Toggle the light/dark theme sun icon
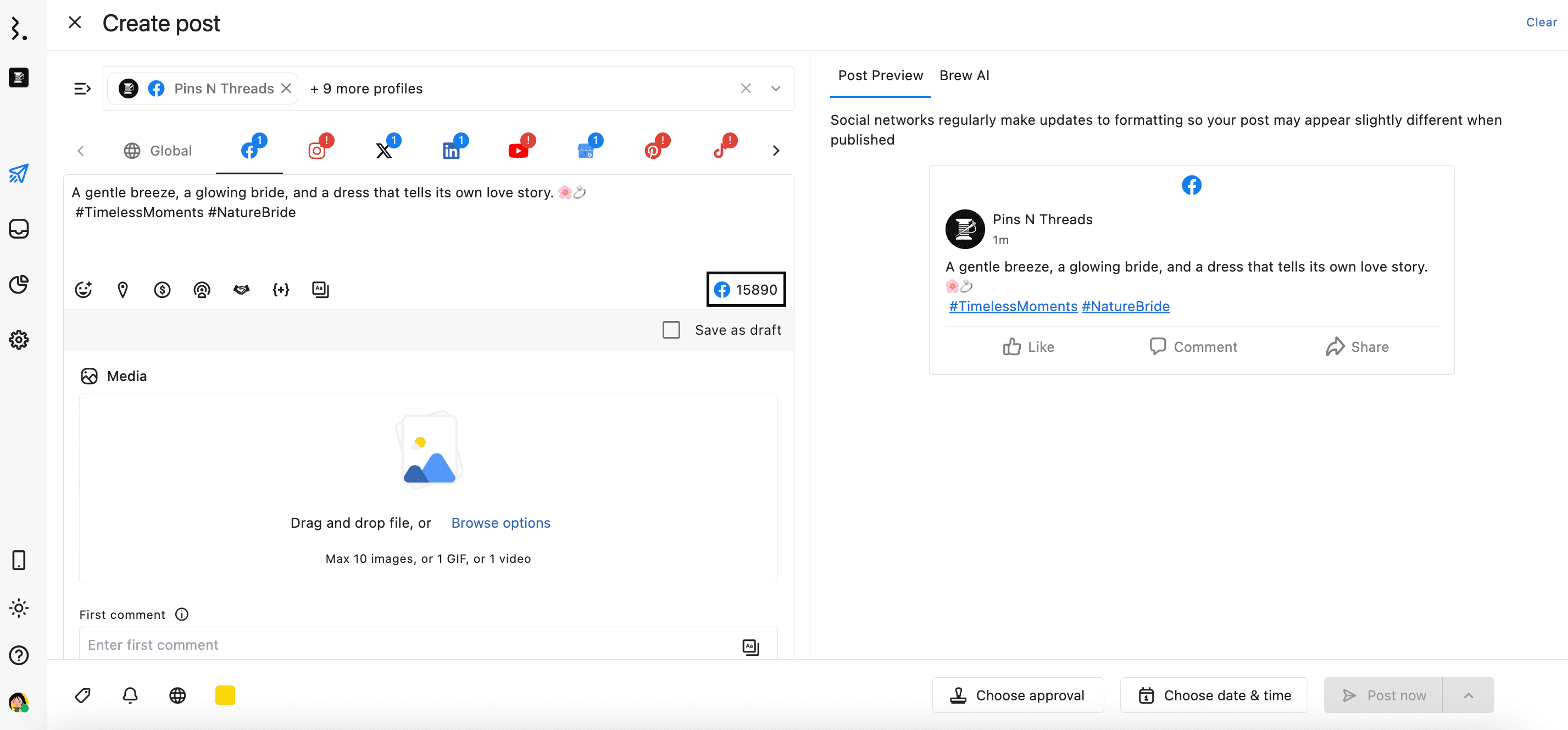The image size is (1568, 730). click(19, 607)
